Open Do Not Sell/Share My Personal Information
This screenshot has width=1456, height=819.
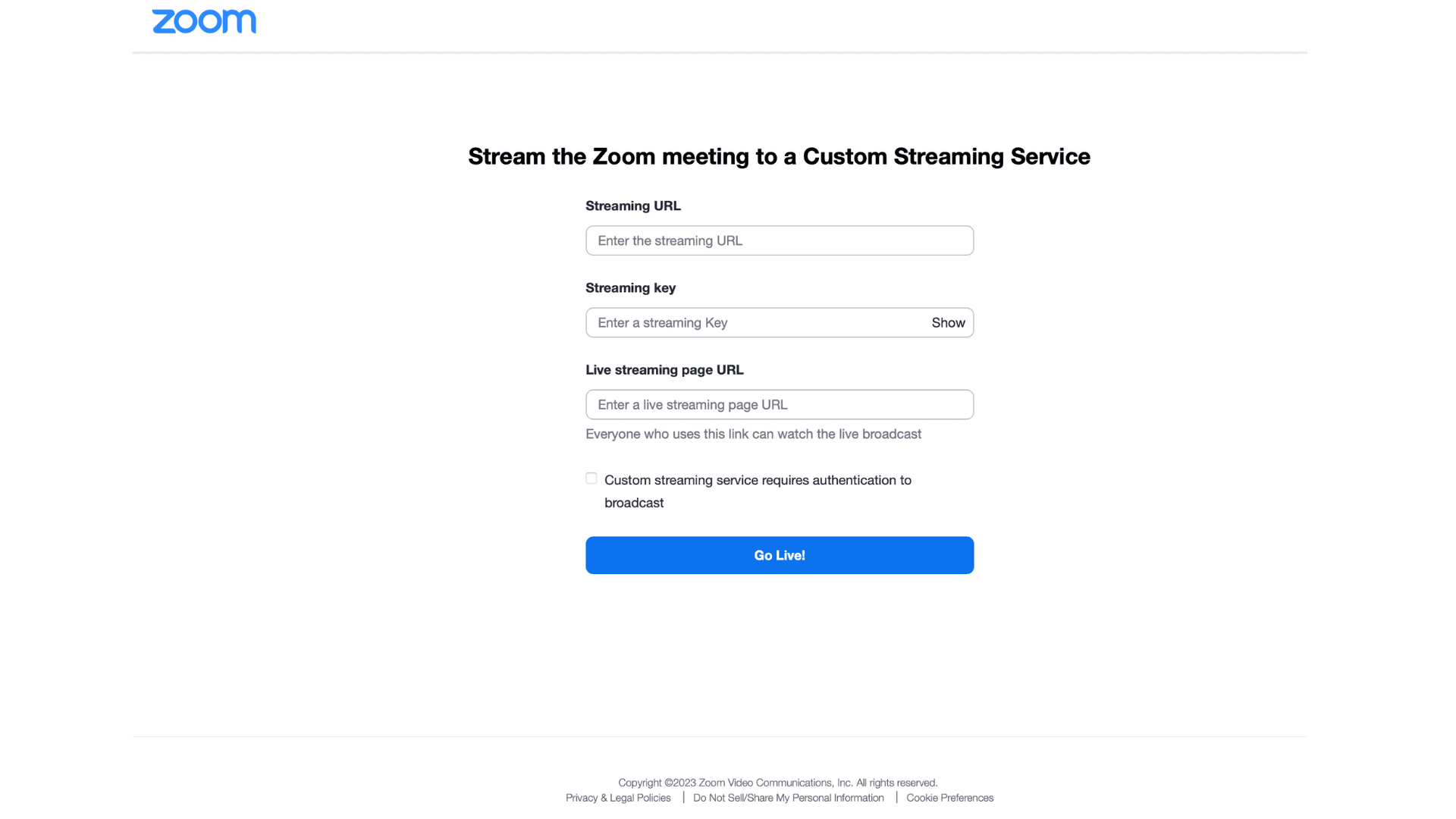[x=789, y=798]
